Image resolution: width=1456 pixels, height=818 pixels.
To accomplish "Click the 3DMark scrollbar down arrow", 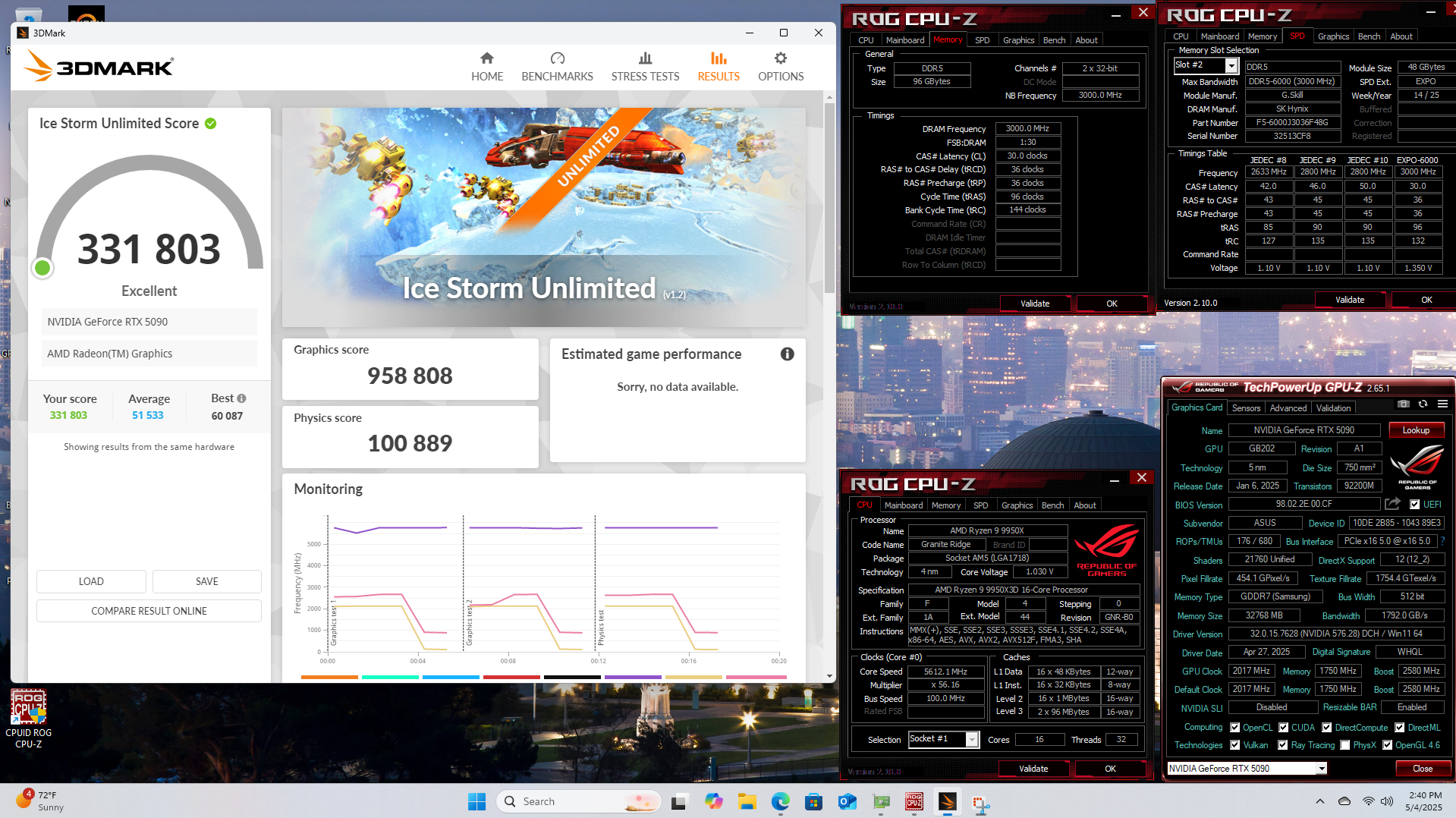I will [x=829, y=676].
